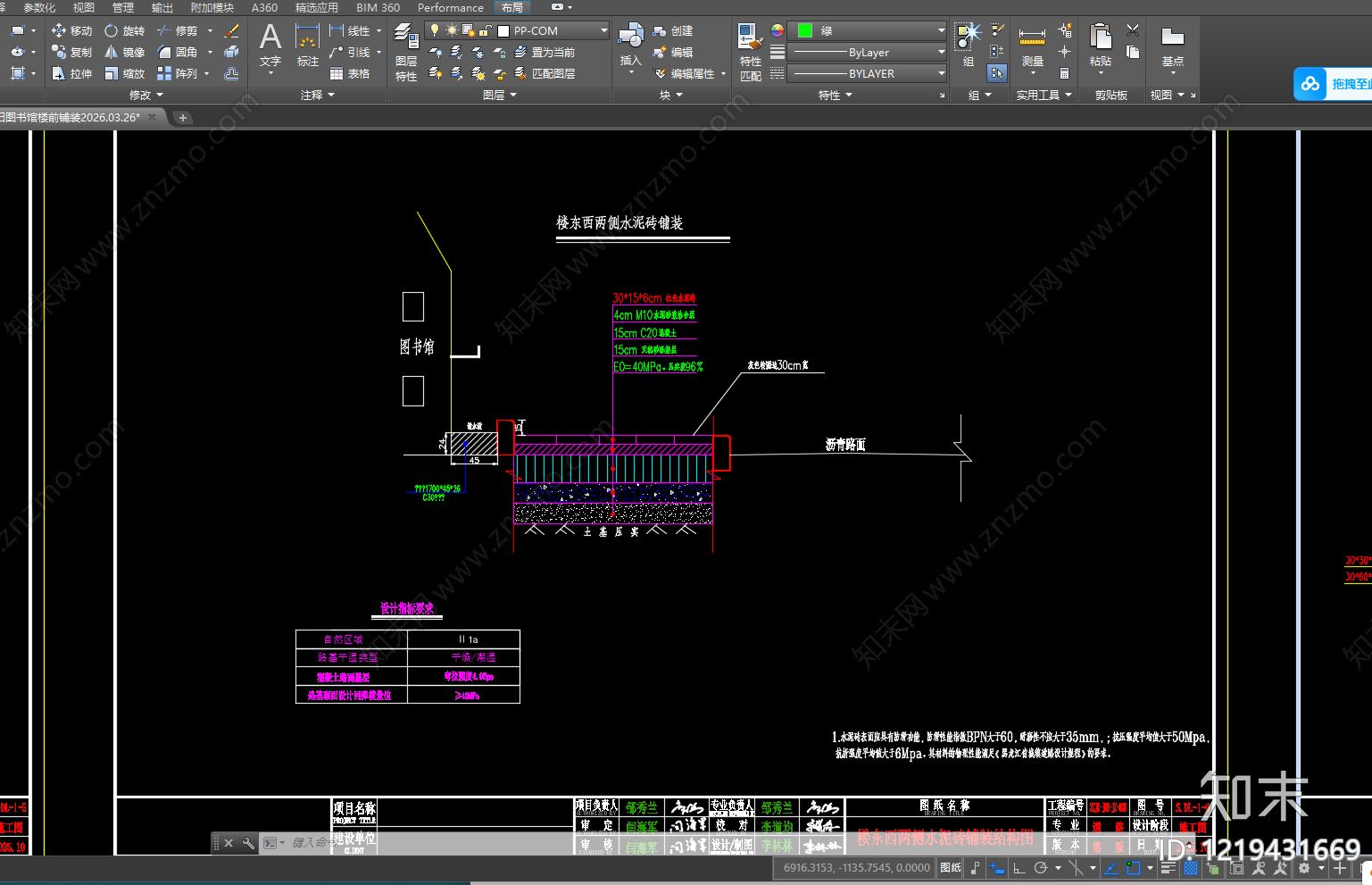Screen dimensions: 1372x885
Task: Select the Copy (复制) tool
Action: tap(71, 52)
